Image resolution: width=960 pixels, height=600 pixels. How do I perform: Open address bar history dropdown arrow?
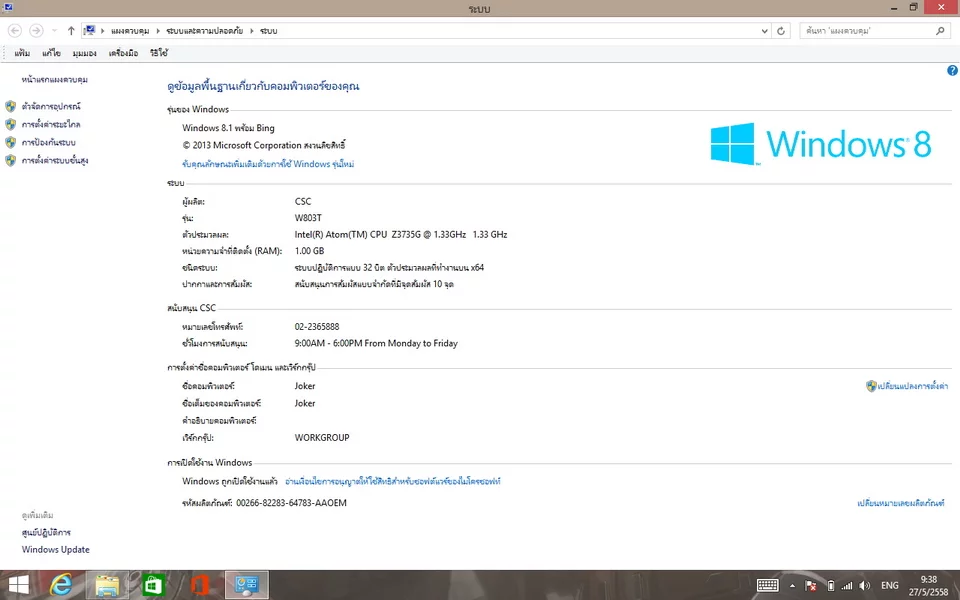click(x=765, y=31)
